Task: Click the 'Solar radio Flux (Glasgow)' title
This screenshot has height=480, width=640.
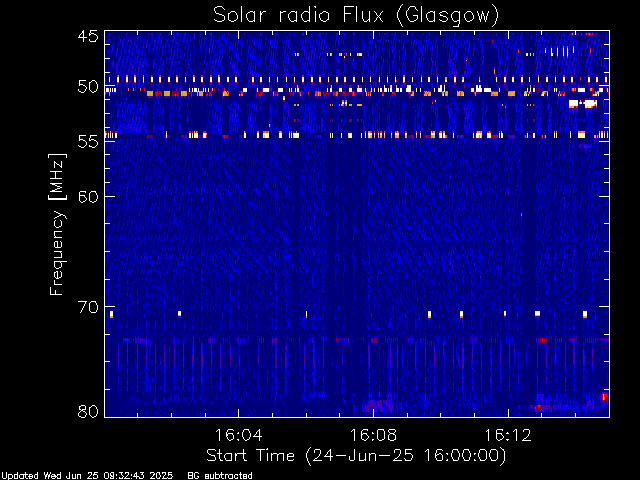Action: pyautogui.click(x=356, y=15)
